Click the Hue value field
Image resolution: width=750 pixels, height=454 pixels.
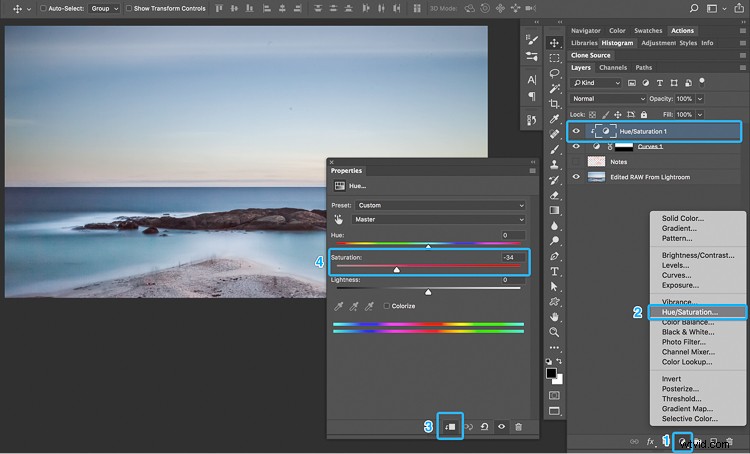click(x=513, y=235)
